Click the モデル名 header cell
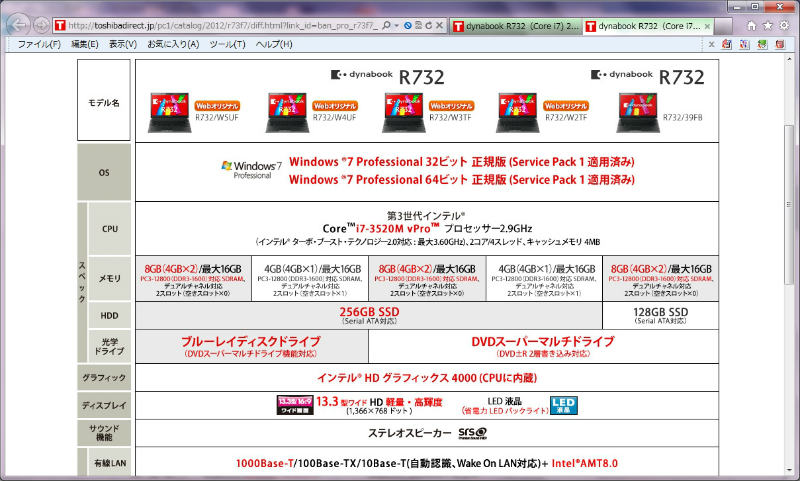This screenshot has height=481, width=800. [x=104, y=100]
